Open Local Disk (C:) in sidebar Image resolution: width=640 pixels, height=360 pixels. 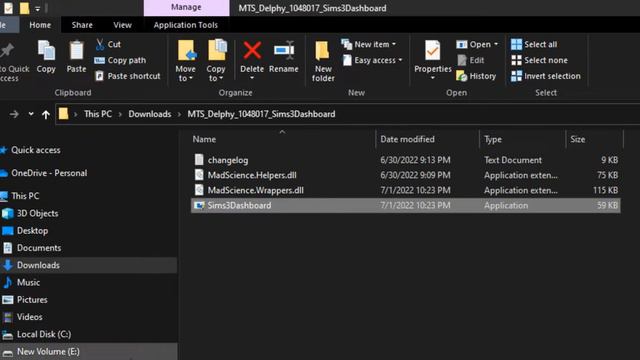[44, 334]
